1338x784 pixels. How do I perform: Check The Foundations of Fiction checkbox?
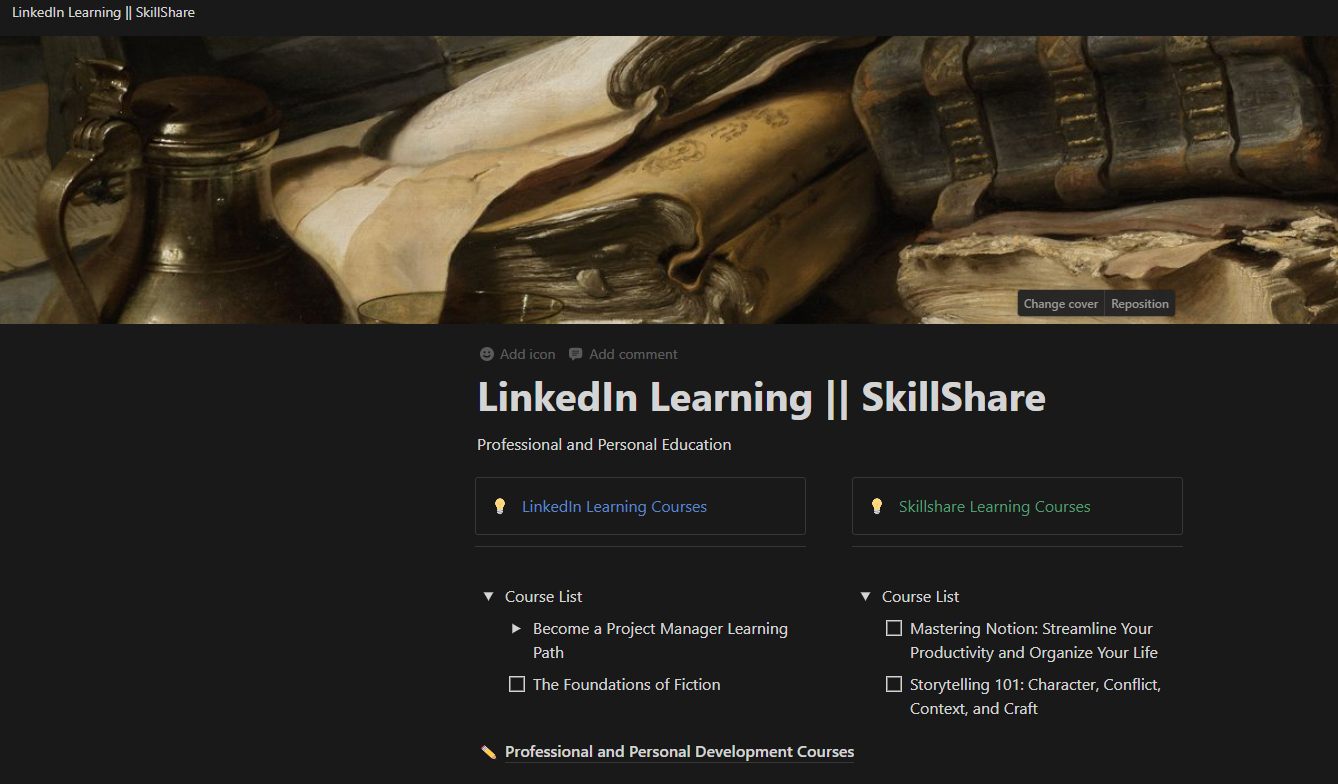(517, 684)
